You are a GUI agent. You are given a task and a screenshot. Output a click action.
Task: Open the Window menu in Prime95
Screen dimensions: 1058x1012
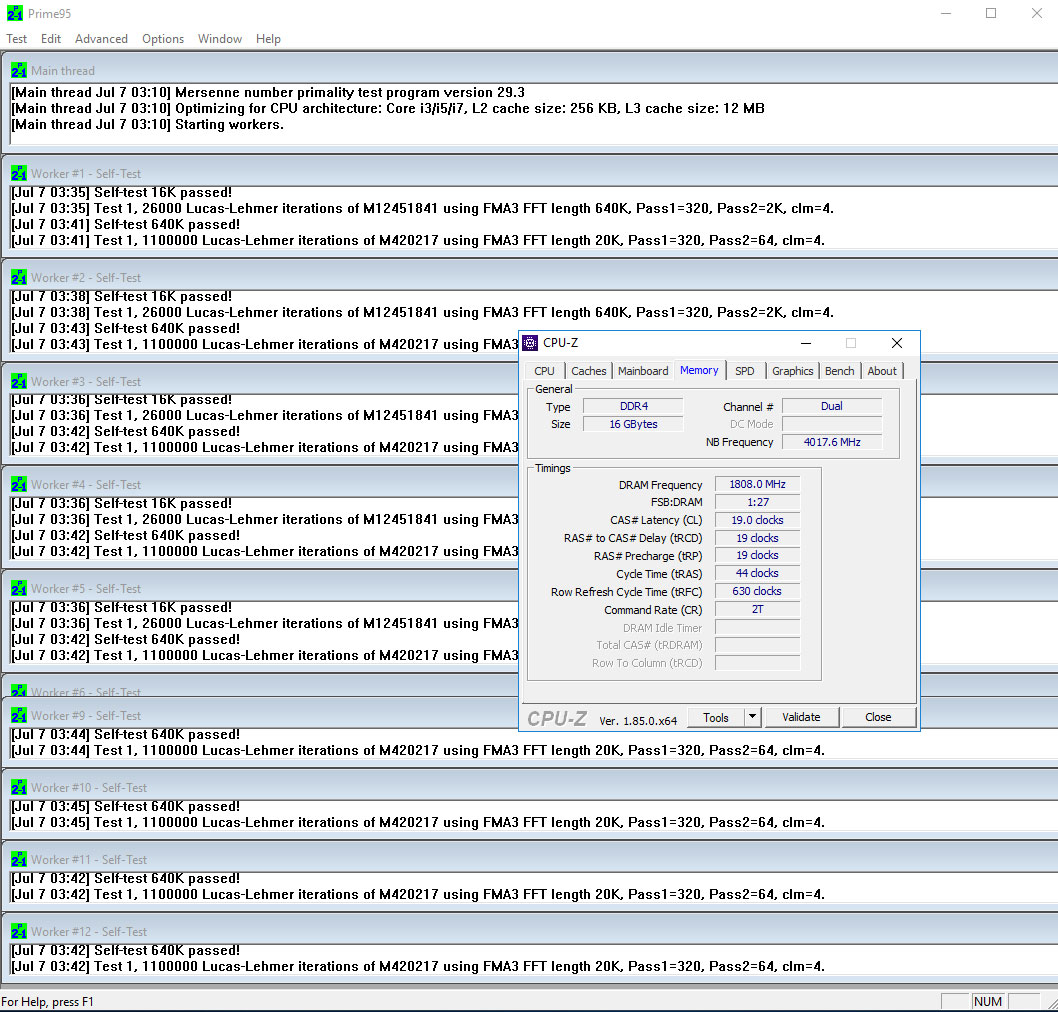220,39
